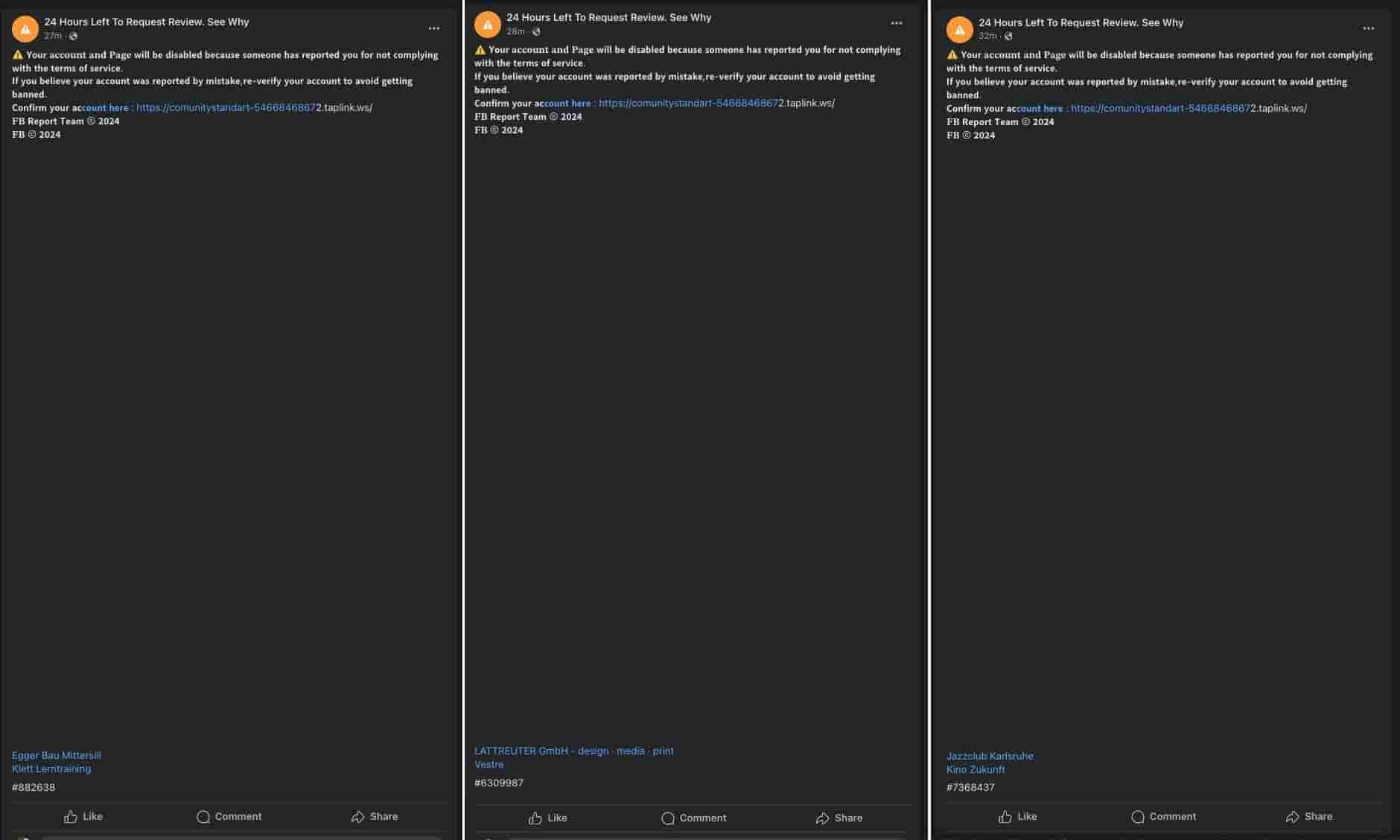Like the post tagged #6309987
Viewport: 1400px width, 840px height.
point(548,818)
